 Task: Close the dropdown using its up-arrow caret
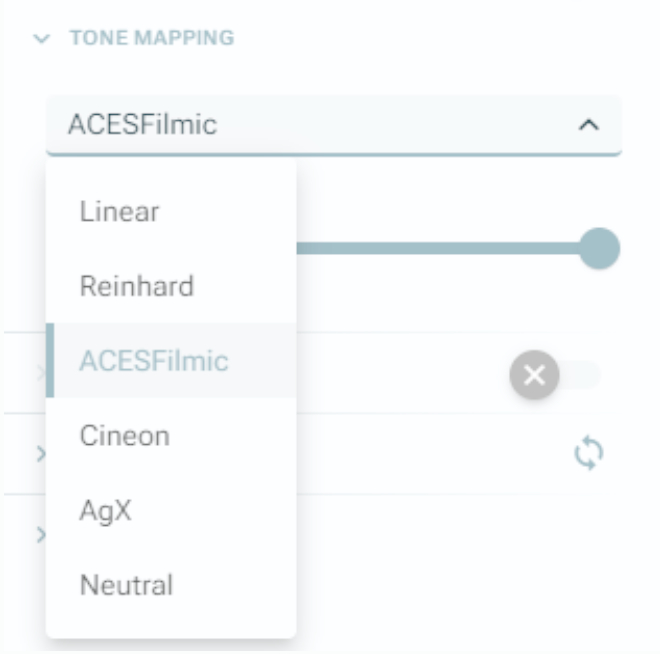pos(589,126)
